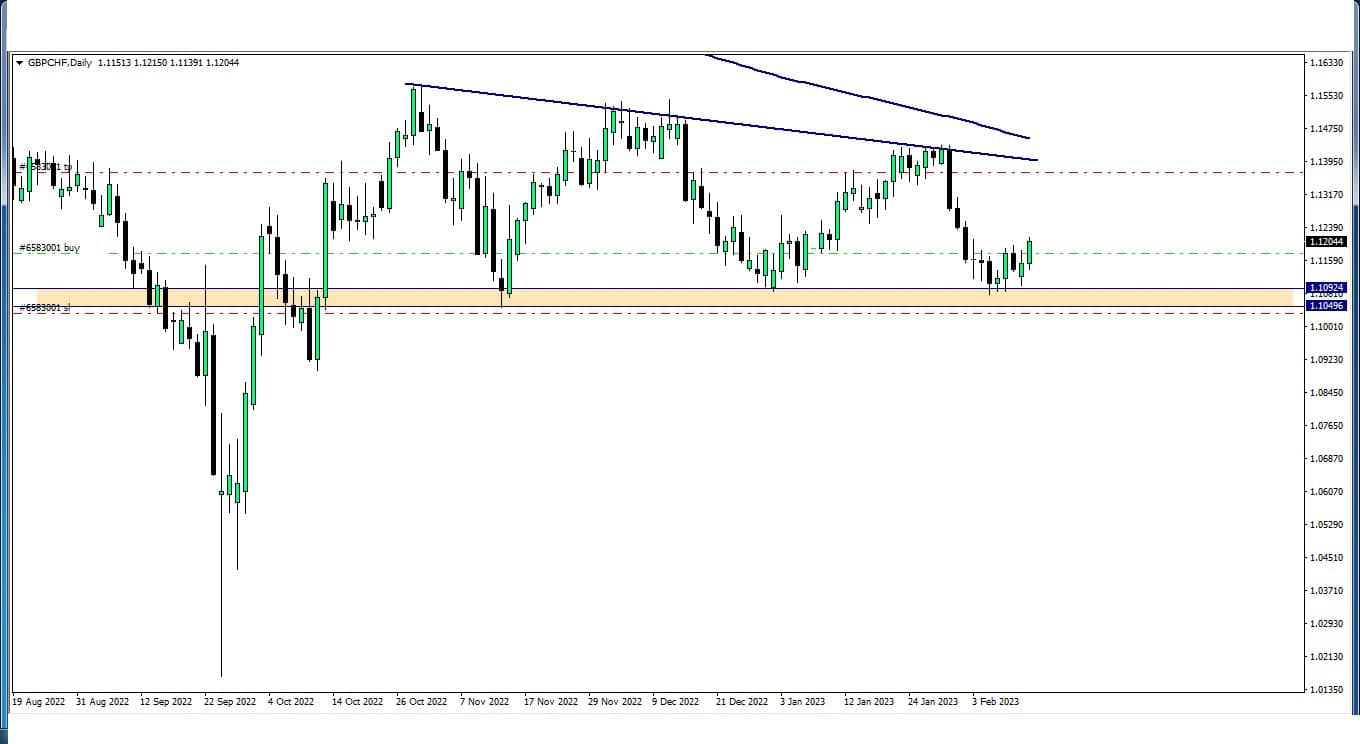
Task: Click the 1.03710 price scale label
Action: pos(1326,591)
